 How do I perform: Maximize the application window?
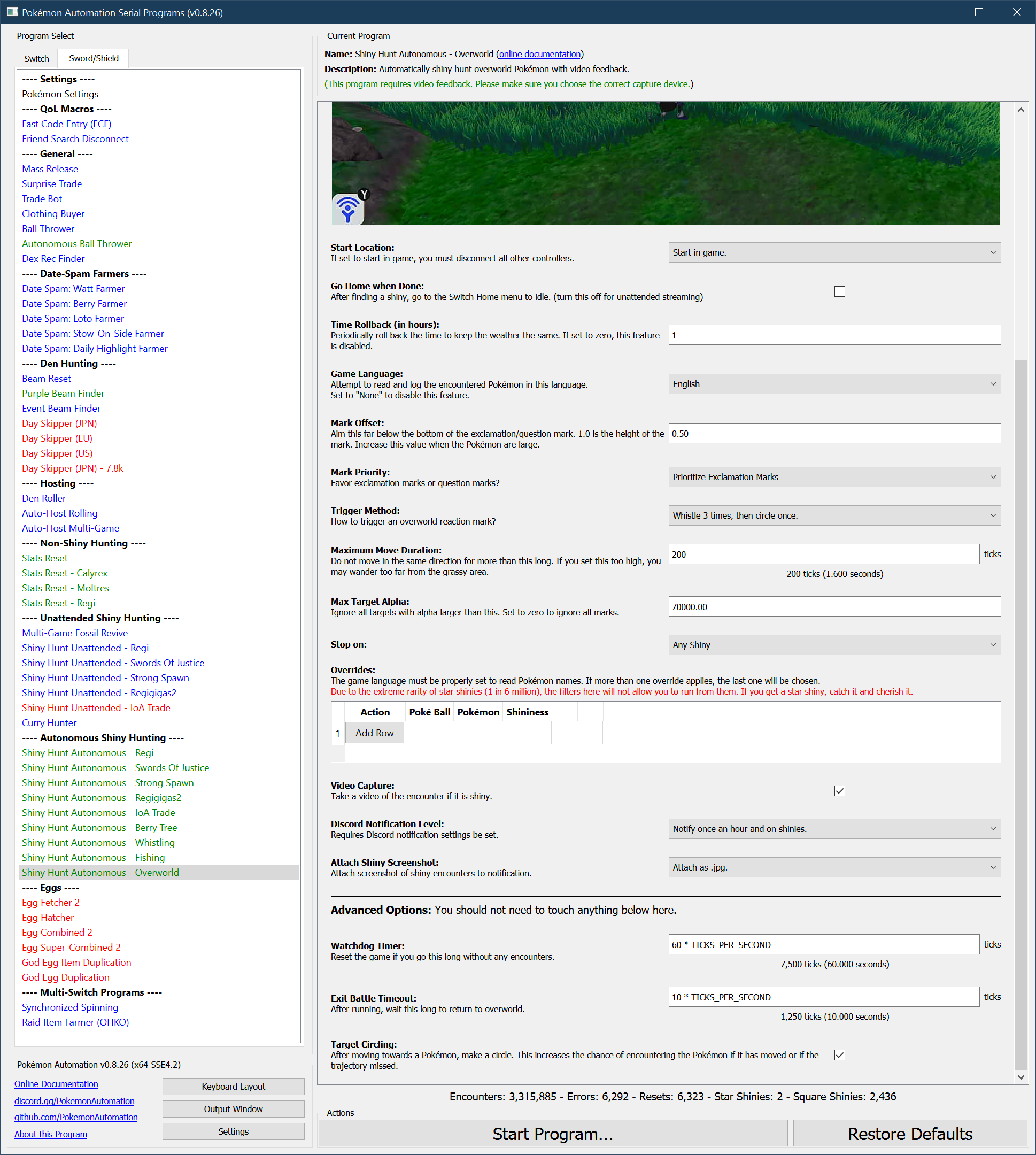click(978, 12)
